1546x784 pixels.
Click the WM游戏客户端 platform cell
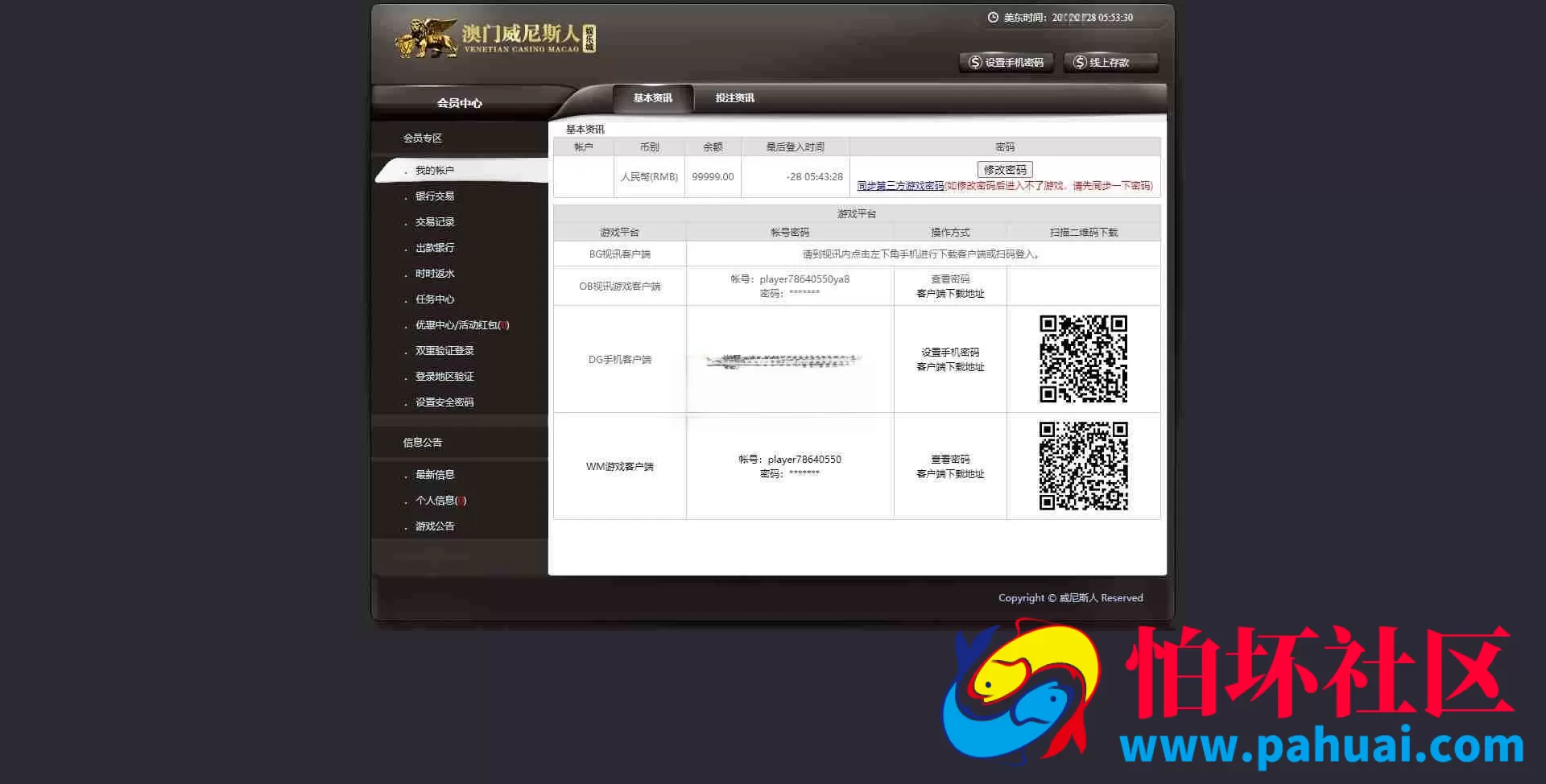620,467
